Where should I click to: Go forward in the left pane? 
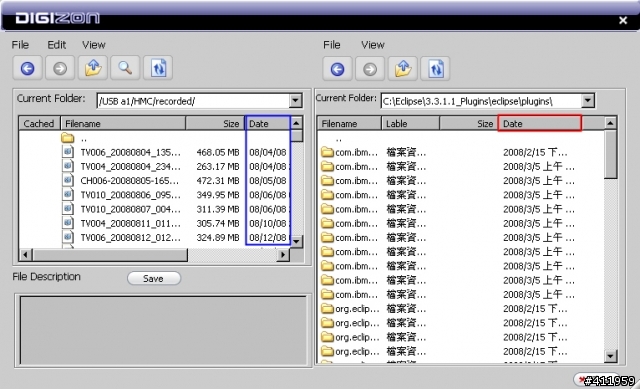coord(60,68)
